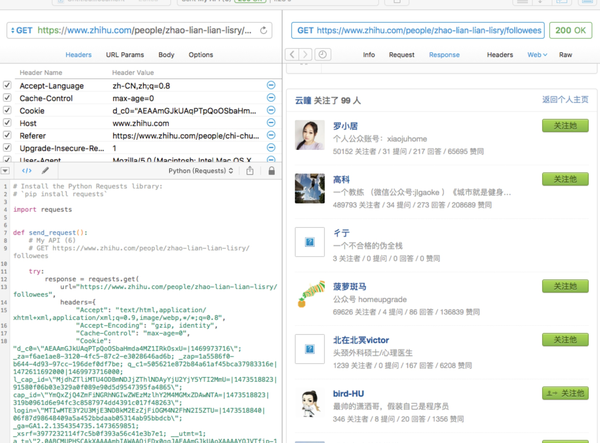Disable the Host header checkbox

pos(8,122)
